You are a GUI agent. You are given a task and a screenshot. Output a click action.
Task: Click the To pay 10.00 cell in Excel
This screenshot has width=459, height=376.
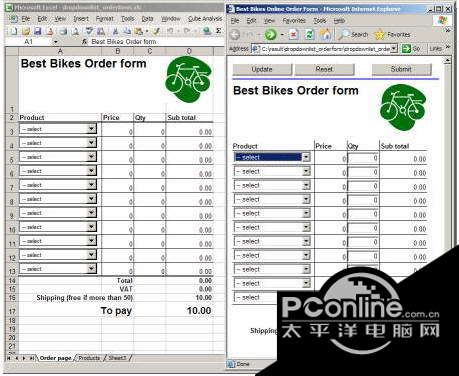coord(189,310)
